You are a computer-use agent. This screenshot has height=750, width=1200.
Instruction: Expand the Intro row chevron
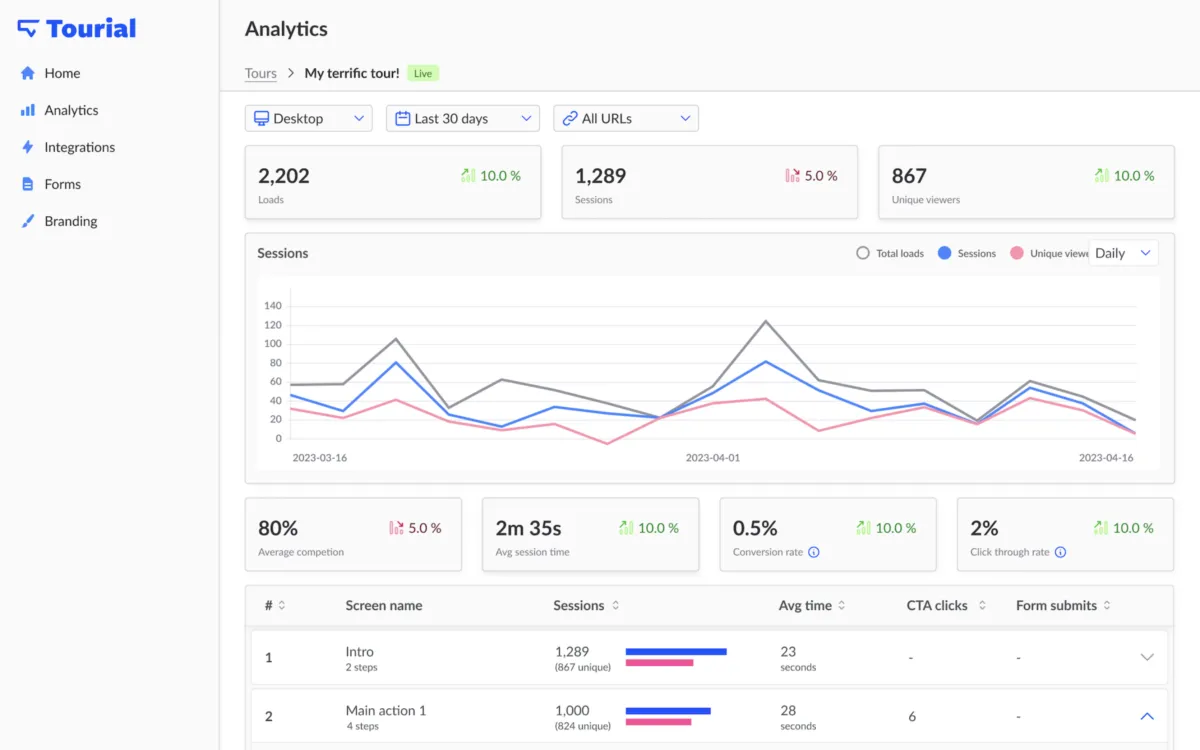tap(1147, 657)
